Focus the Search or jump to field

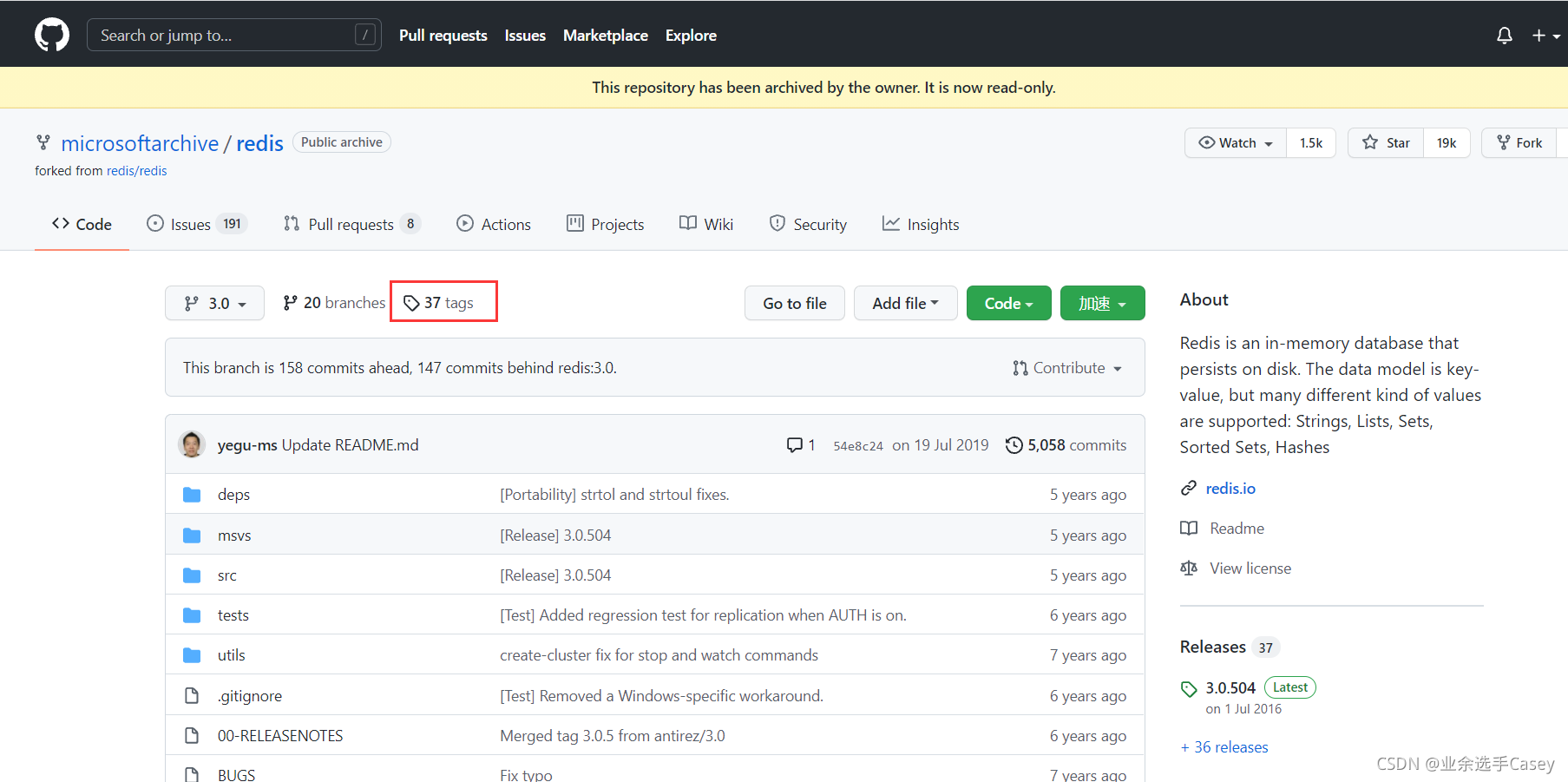[234, 35]
